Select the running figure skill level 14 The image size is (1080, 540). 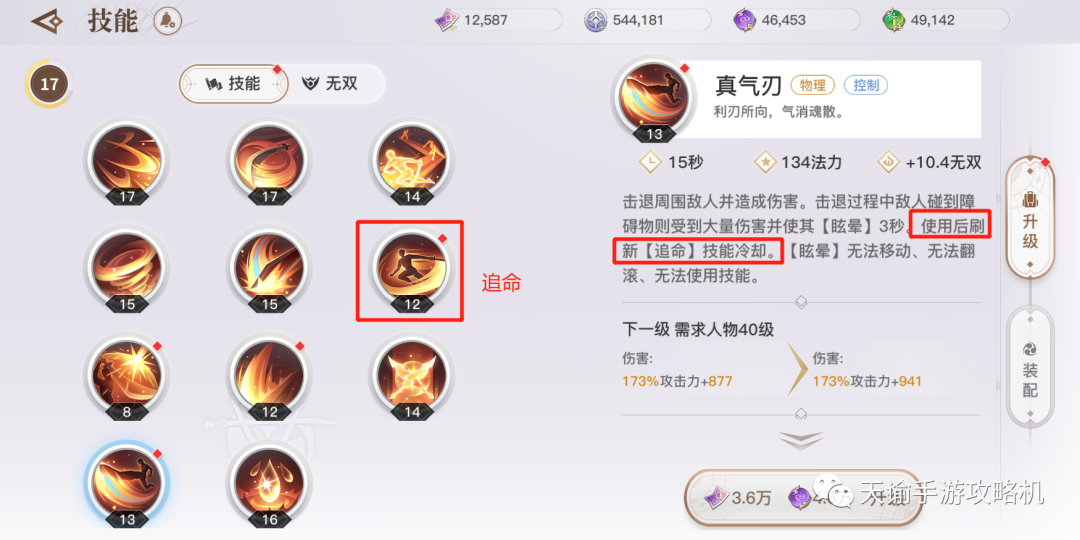[412, 160]
